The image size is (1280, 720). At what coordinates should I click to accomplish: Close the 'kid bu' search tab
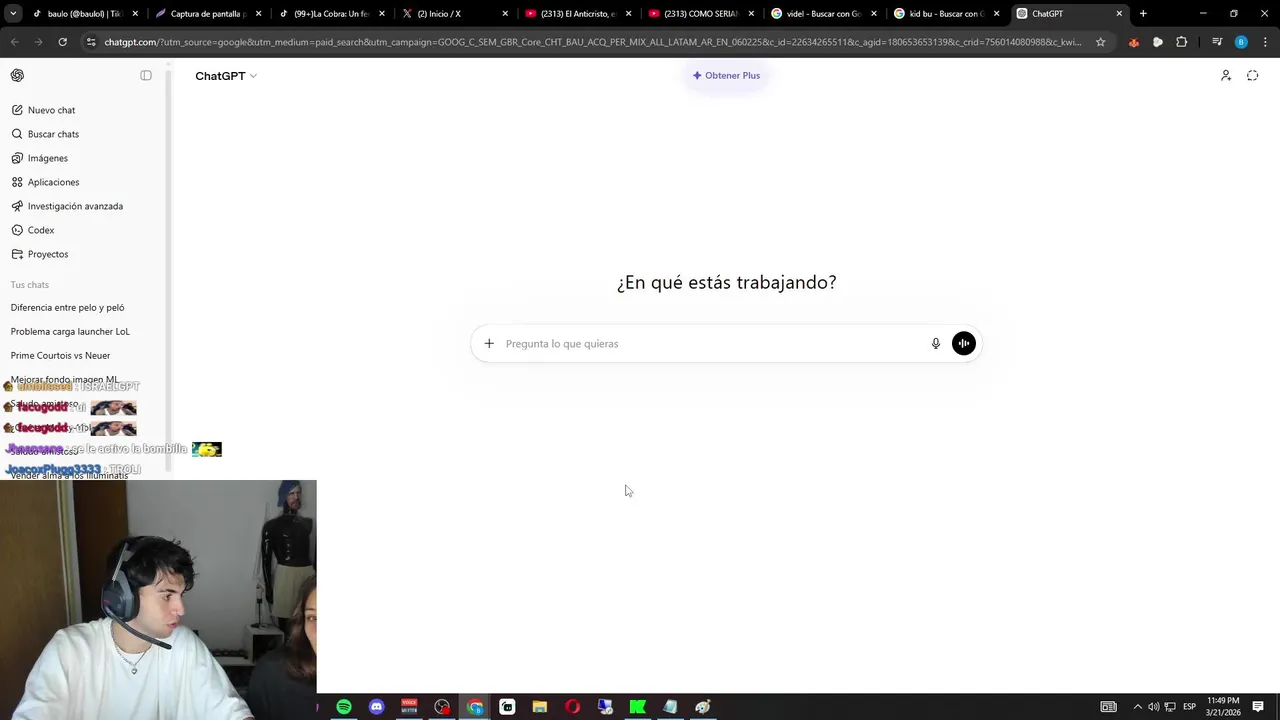pos(996,14)
